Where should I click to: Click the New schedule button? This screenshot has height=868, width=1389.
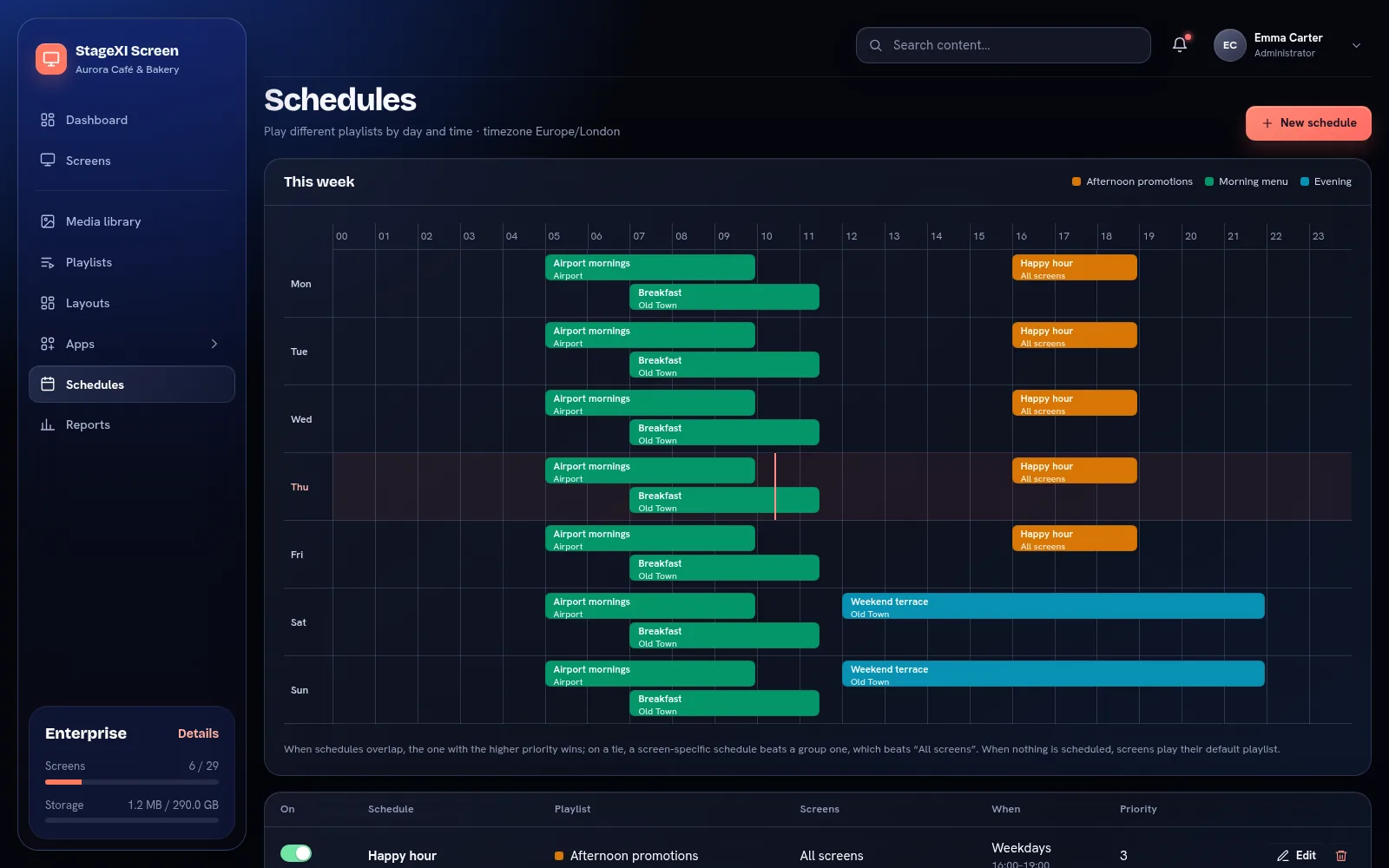[1308, 123]
